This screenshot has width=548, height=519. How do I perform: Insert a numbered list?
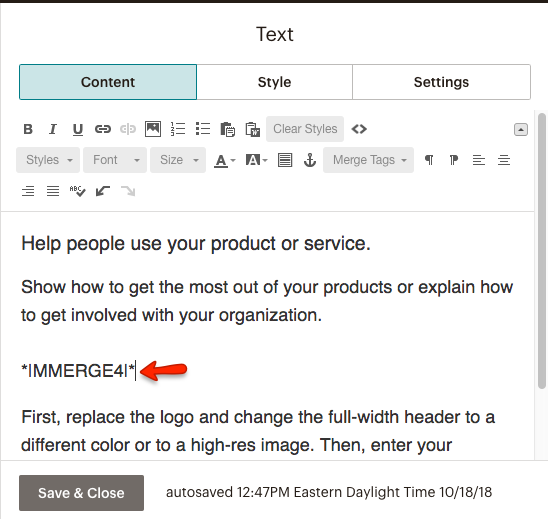[x=178, y=129]
